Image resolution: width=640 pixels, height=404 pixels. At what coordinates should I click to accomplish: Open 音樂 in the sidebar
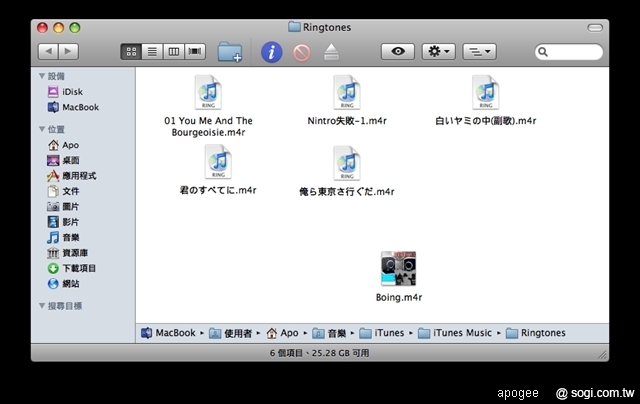click(63, 237)
